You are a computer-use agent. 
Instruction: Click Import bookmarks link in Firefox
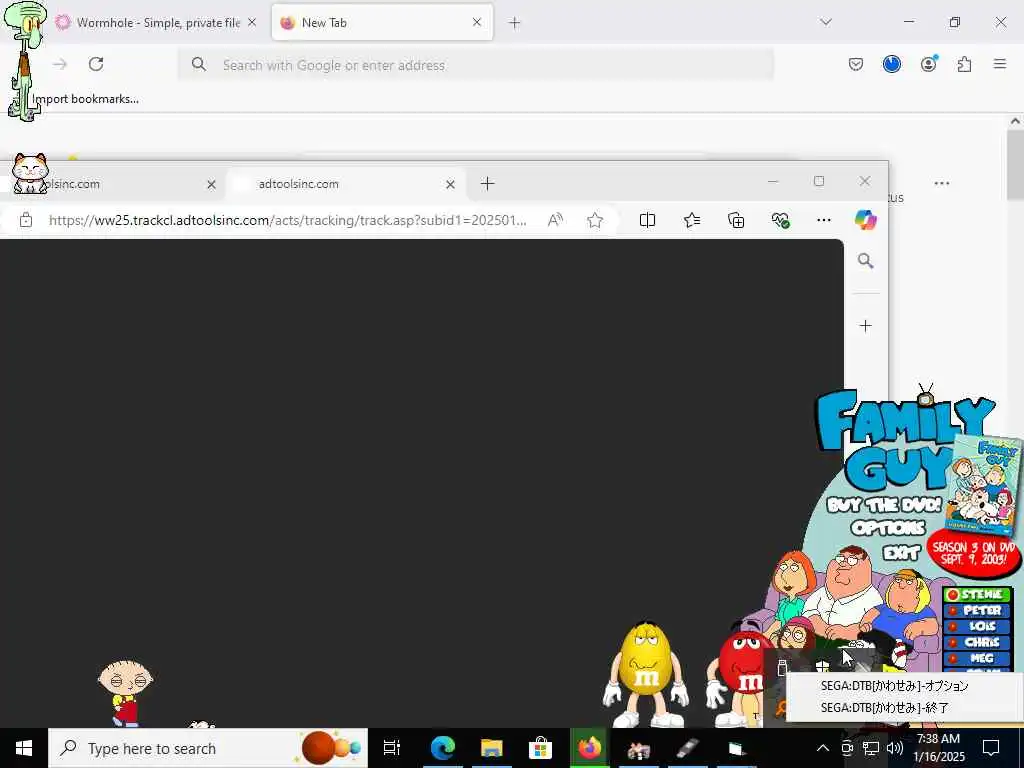coord(85,99)
